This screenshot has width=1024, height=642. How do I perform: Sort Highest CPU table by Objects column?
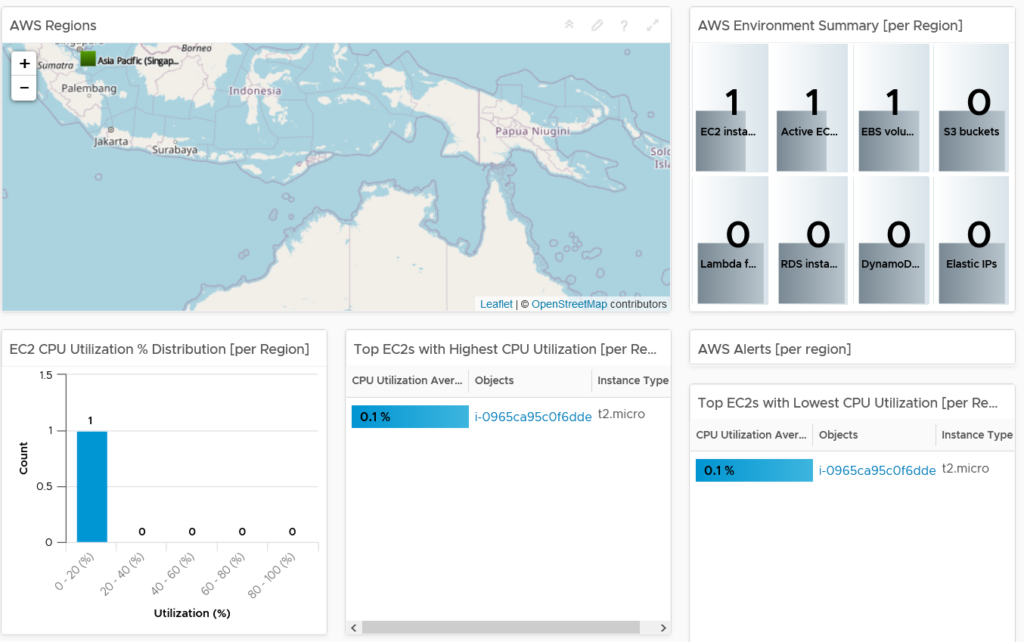tap(530, 380)
